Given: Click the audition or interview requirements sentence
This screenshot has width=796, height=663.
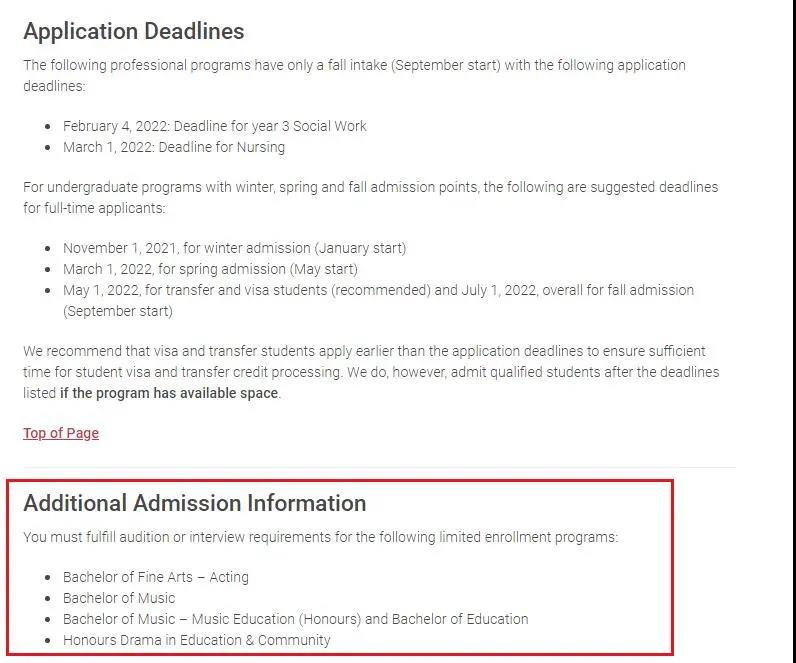Looking at the screenshot, I should pos(320,537).
